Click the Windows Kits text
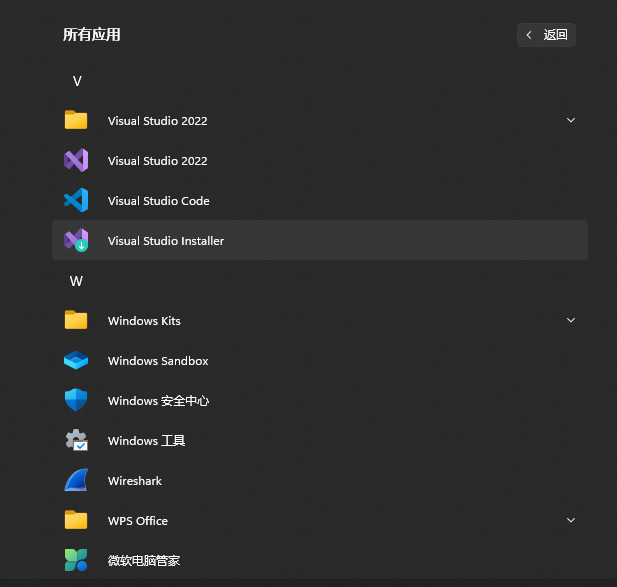Image resolution: width=617 pixels, height=587 pixels. pos(144,321)
